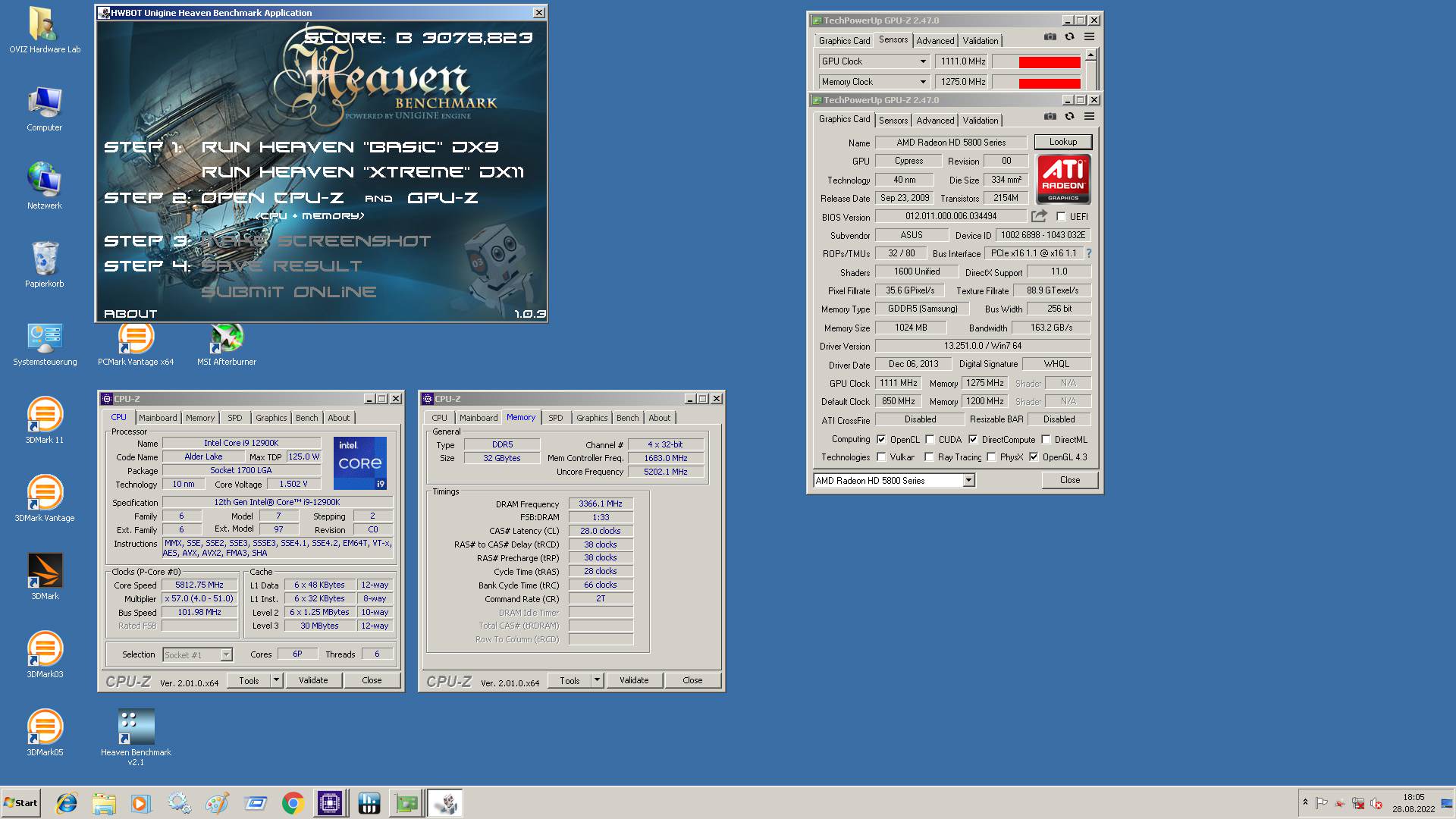
Task: Launch the PCMark Vantage x64 shortcut
Action: point(136,343)
